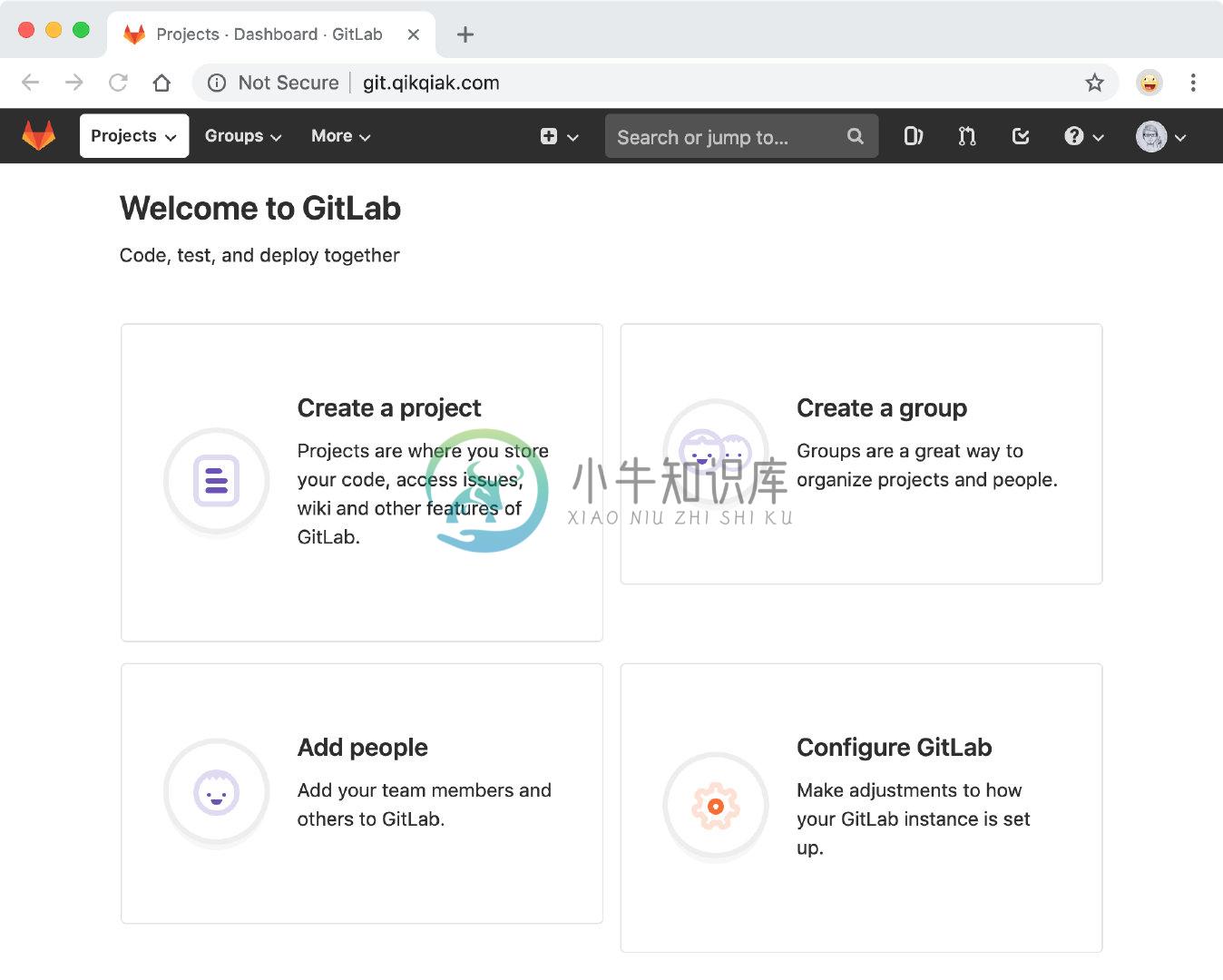1223x980 pixels.
Task: Click the user avatar in navbar
Action: 1151,136
